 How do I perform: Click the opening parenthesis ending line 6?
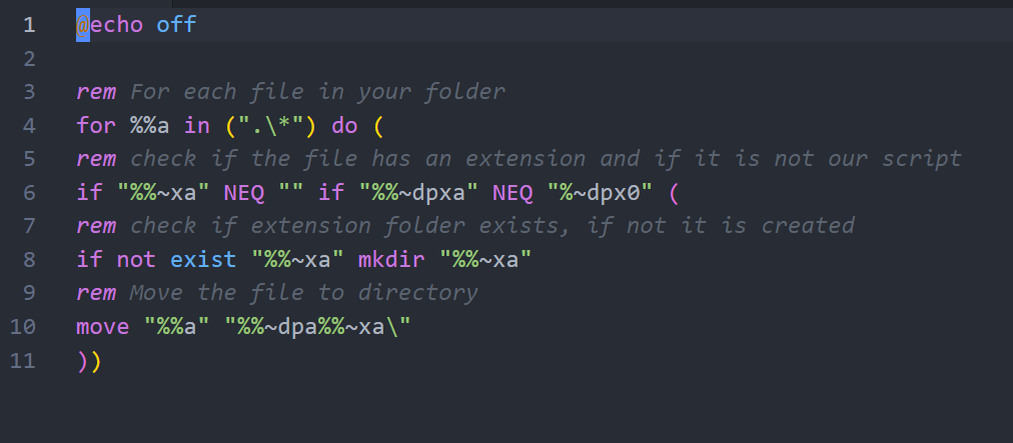(x=674, y=192)
